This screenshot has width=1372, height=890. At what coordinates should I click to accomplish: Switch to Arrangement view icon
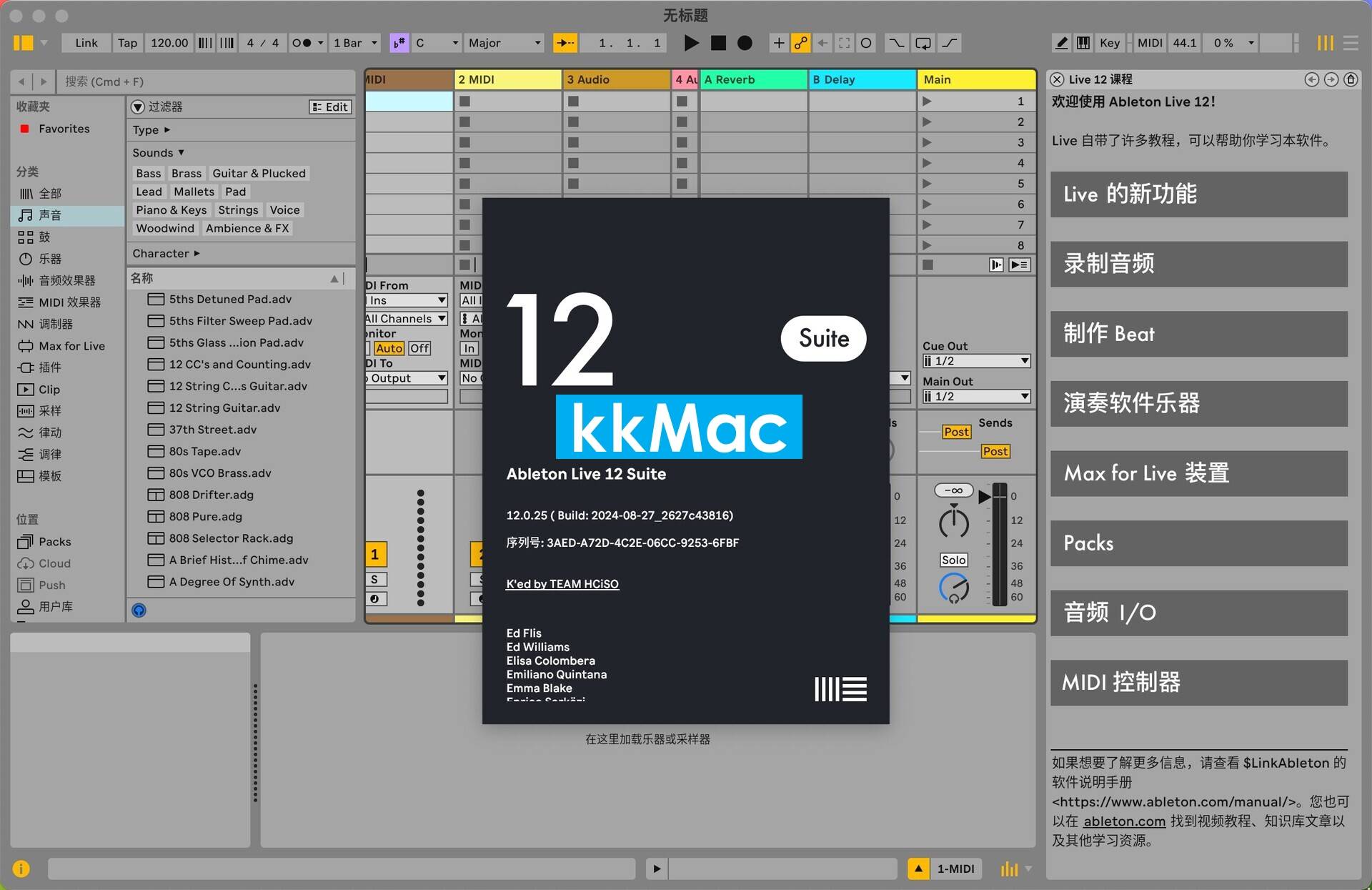tap(1351, 43)
